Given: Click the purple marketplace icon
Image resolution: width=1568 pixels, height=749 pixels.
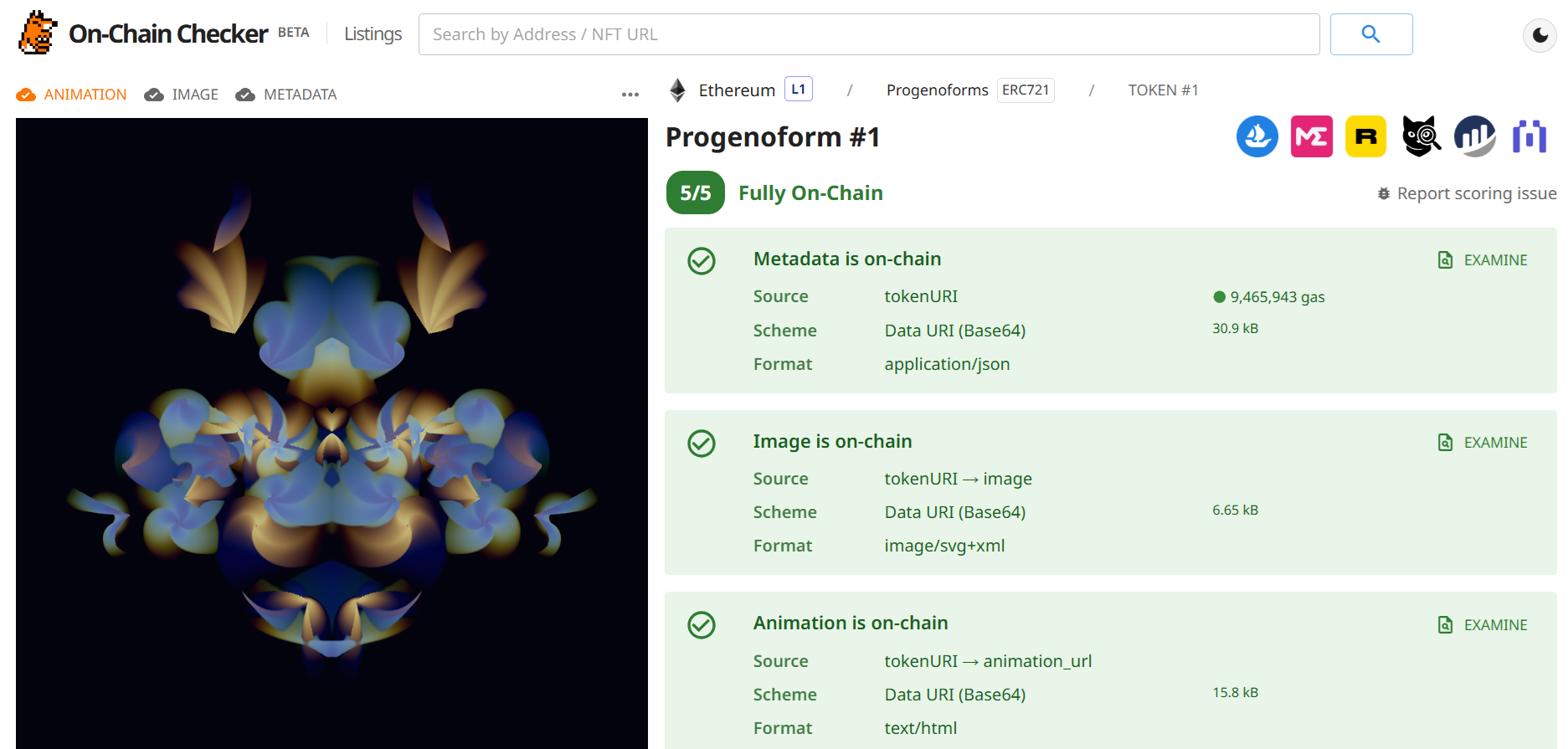Looking at the screenshot, I should pos(1529,136).
